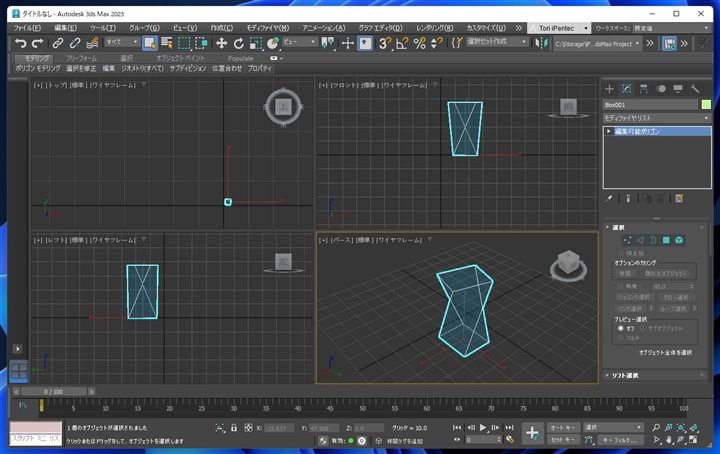
Task: Activate Select and Scale tool
Action: click(x=255, y=44)
